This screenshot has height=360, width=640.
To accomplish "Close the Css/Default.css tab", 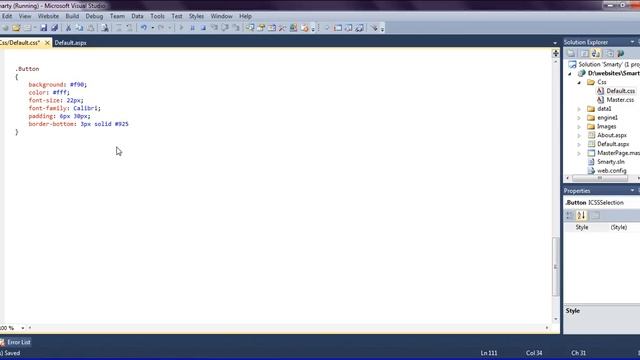I will point(47,42).
